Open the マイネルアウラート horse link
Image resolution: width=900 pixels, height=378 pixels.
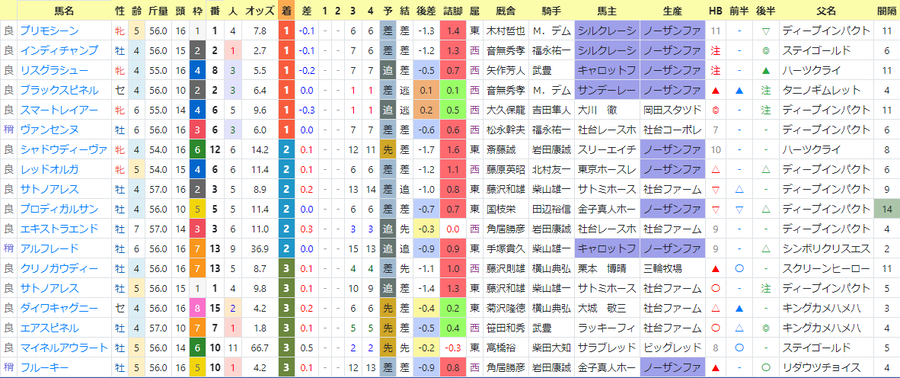[x=63, y=348]
